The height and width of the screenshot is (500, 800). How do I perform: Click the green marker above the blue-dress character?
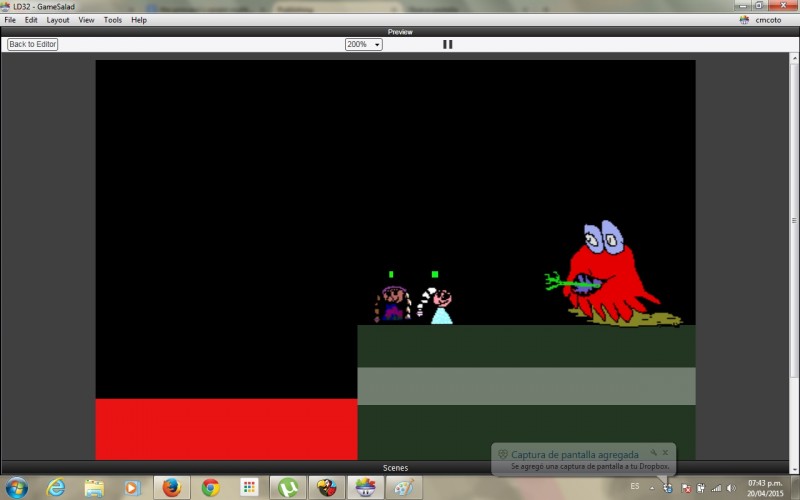click(x=435, y=274)
